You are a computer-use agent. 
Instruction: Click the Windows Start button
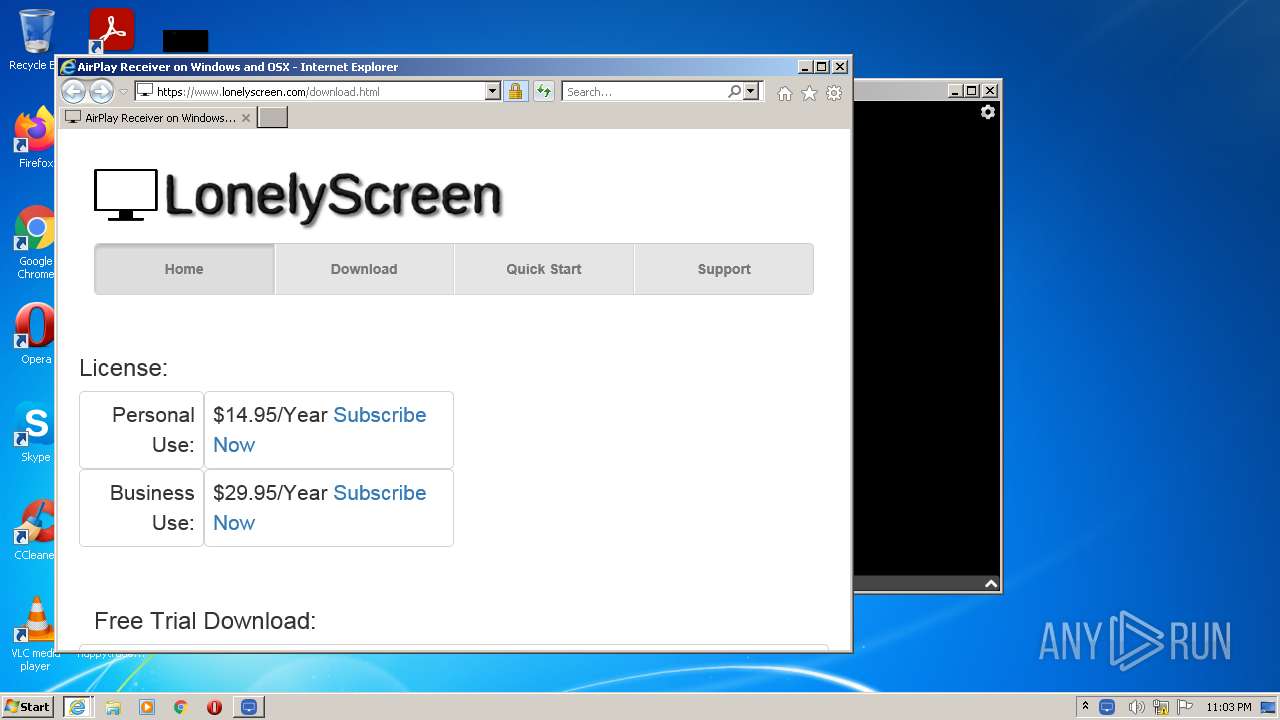point(28,706)
